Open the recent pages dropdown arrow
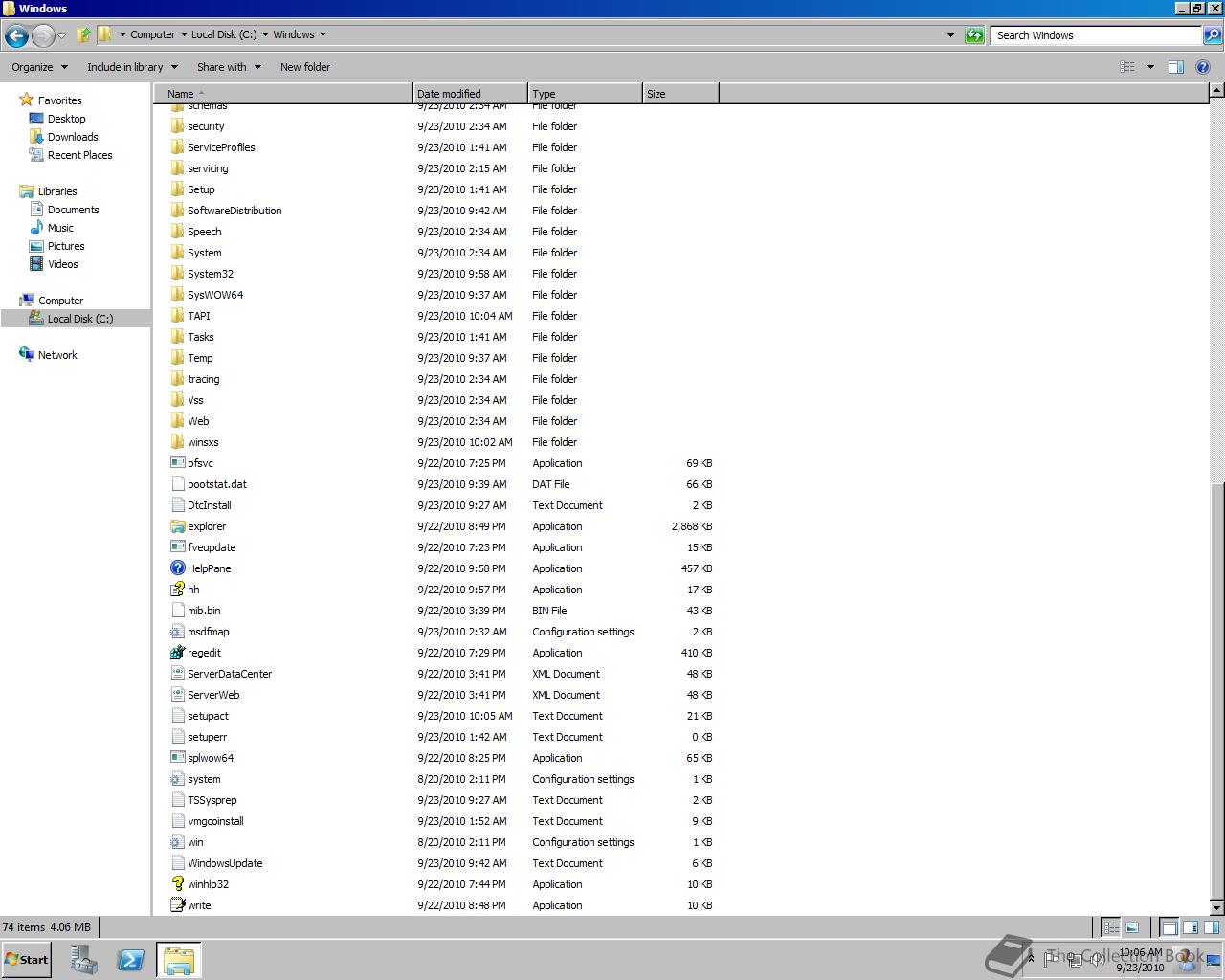Viewport: 1225px width, 980px height. (62, 35)
